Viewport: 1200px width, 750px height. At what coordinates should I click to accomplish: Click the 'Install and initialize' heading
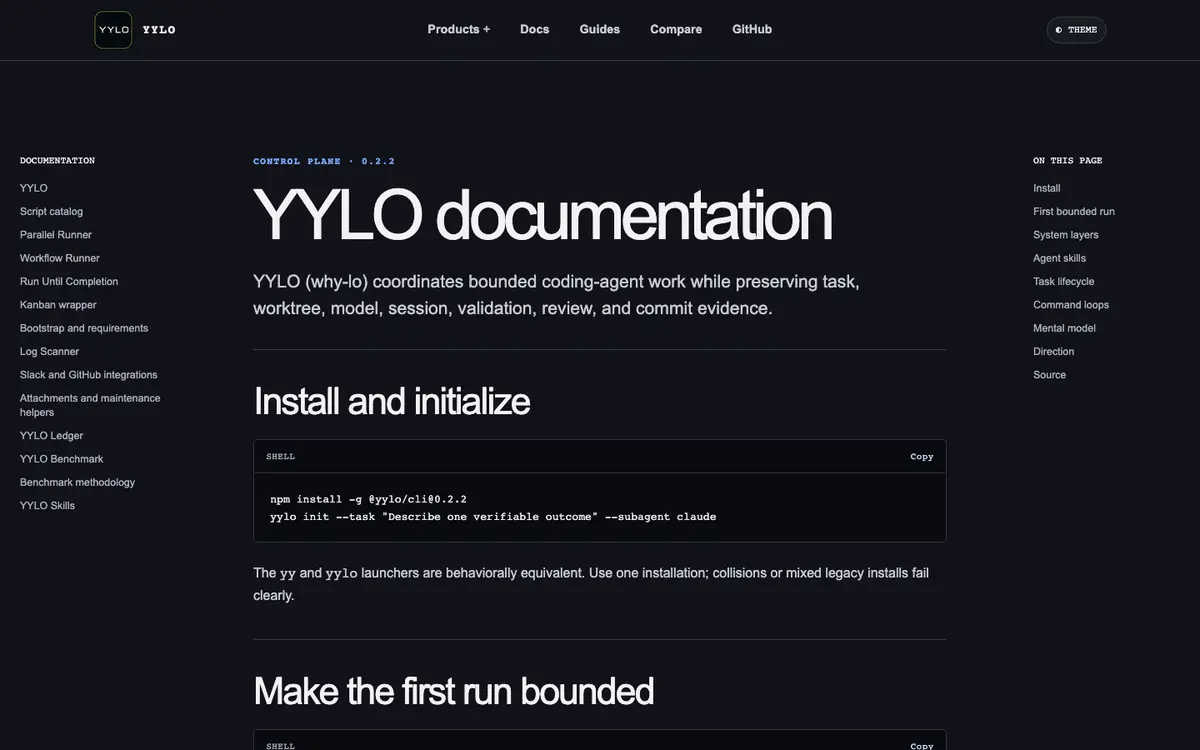pos(391,401)
